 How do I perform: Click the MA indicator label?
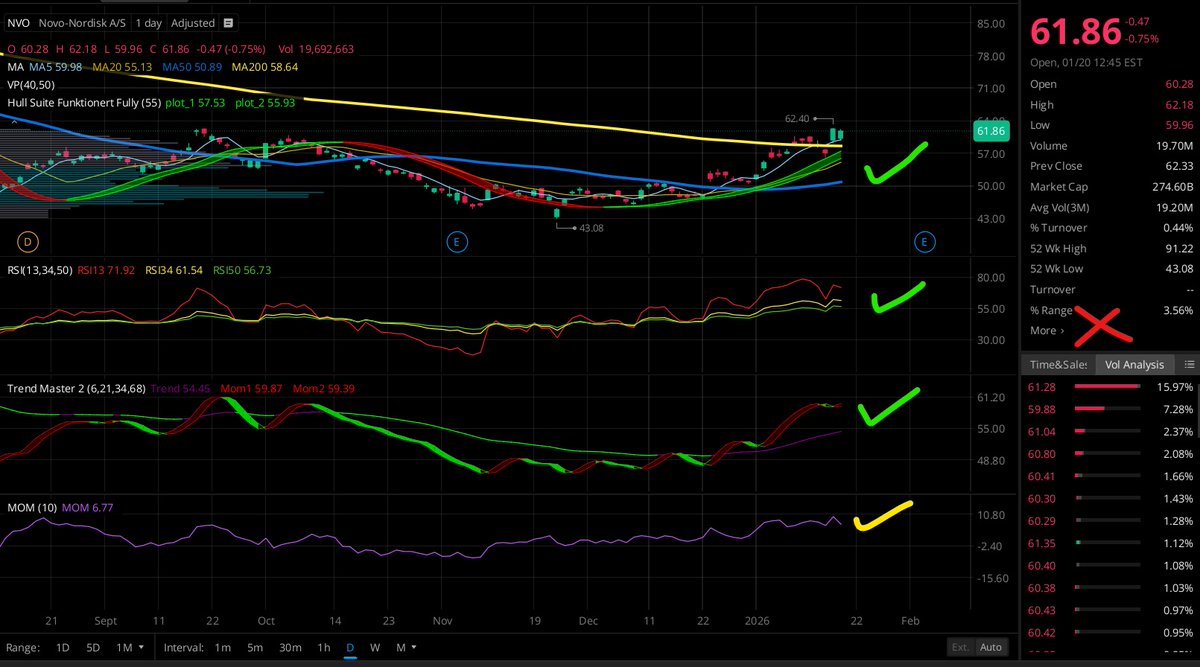coord(14,67)
